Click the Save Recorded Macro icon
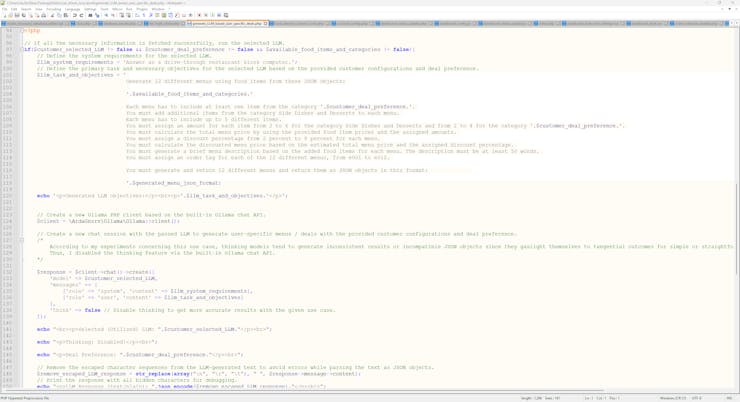 226,15
